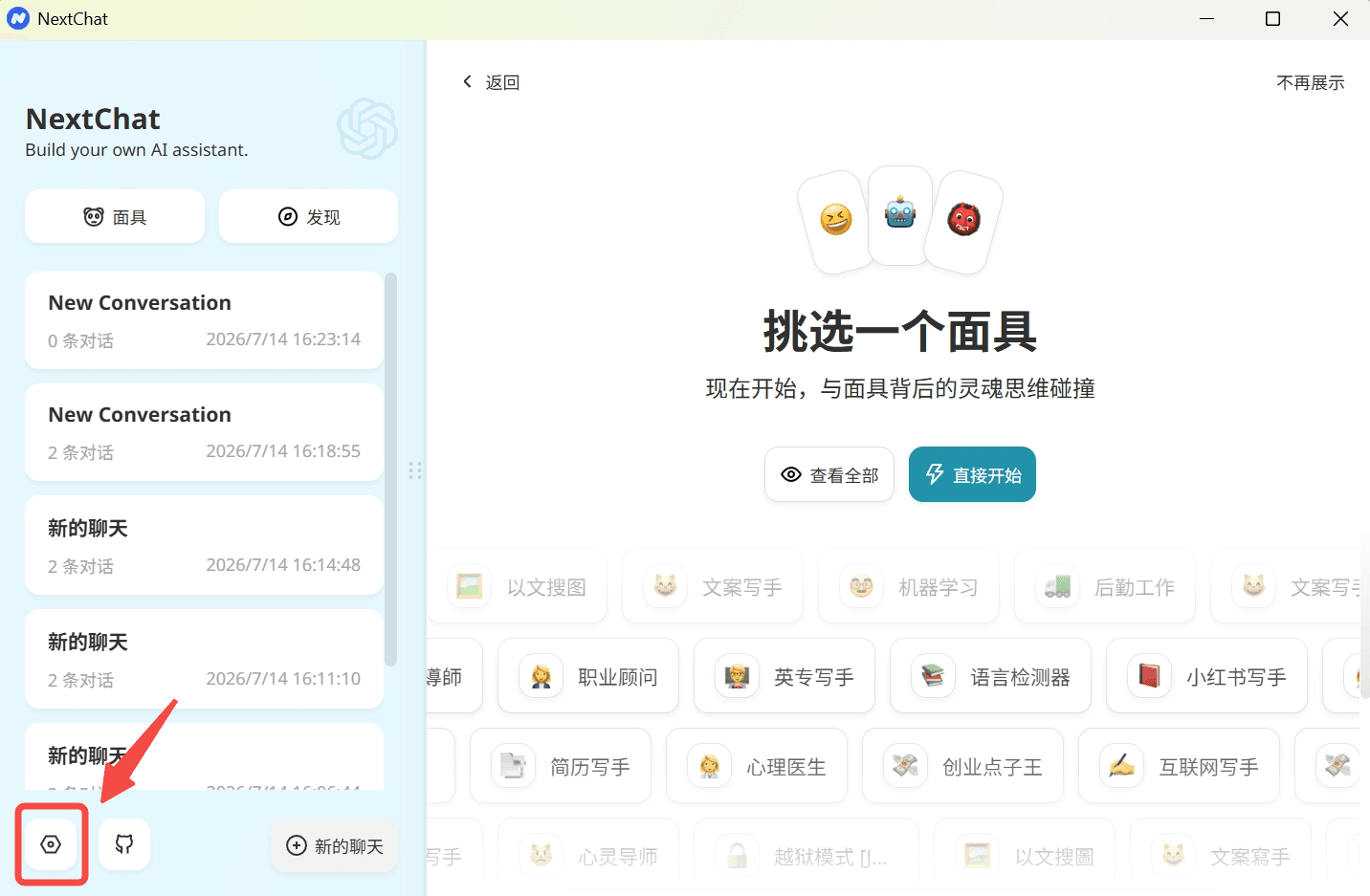Go back with the 返回 arrow

click(491, 82)
